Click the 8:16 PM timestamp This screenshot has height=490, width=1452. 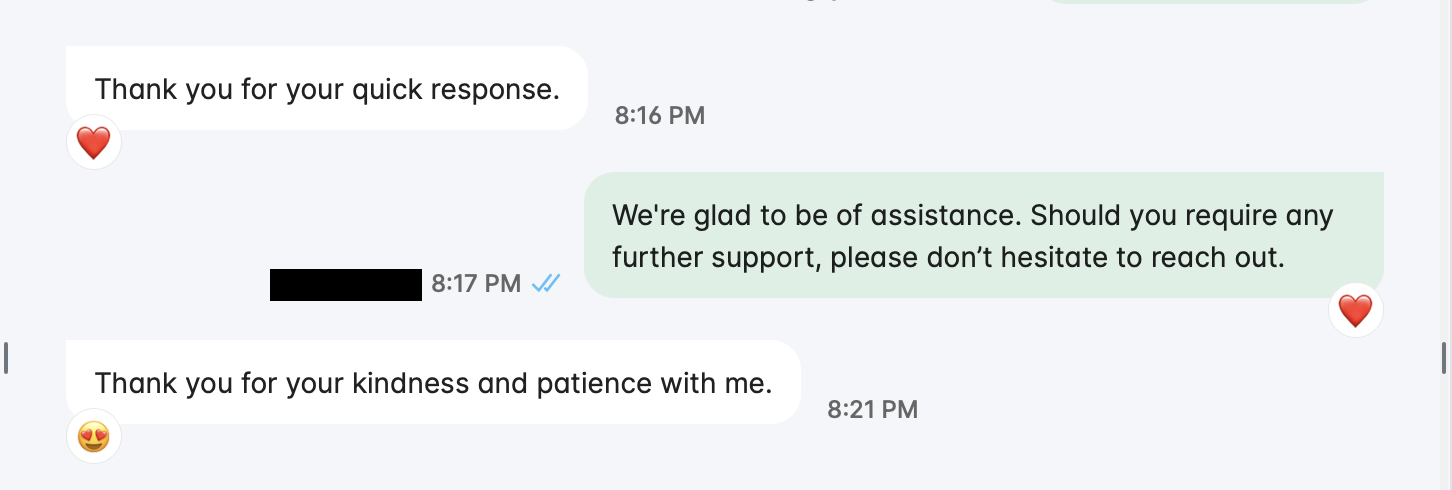660,116
